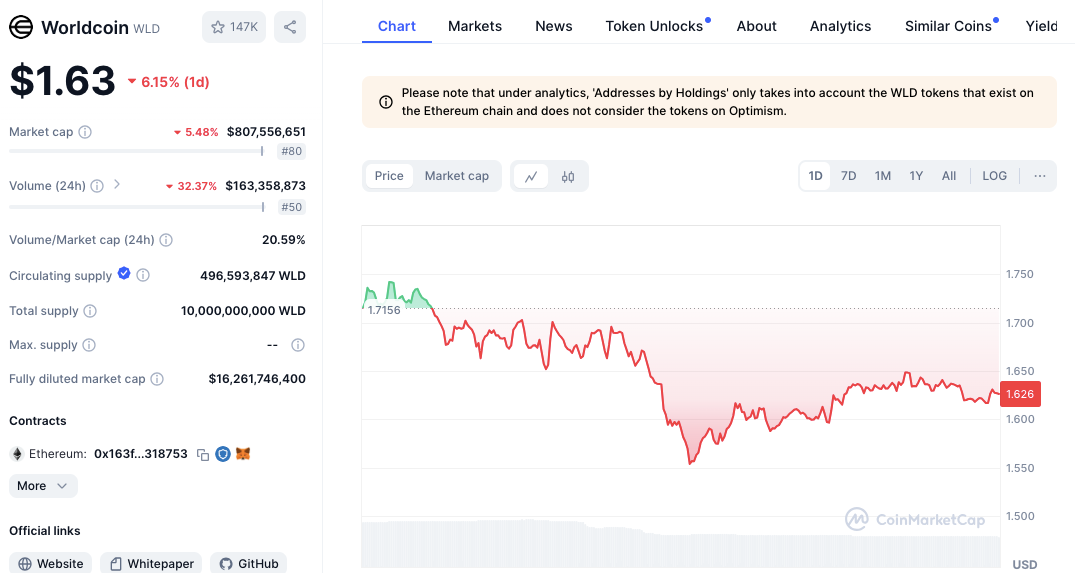
Task: Open the About tab
Action: [x=757, y=26]
